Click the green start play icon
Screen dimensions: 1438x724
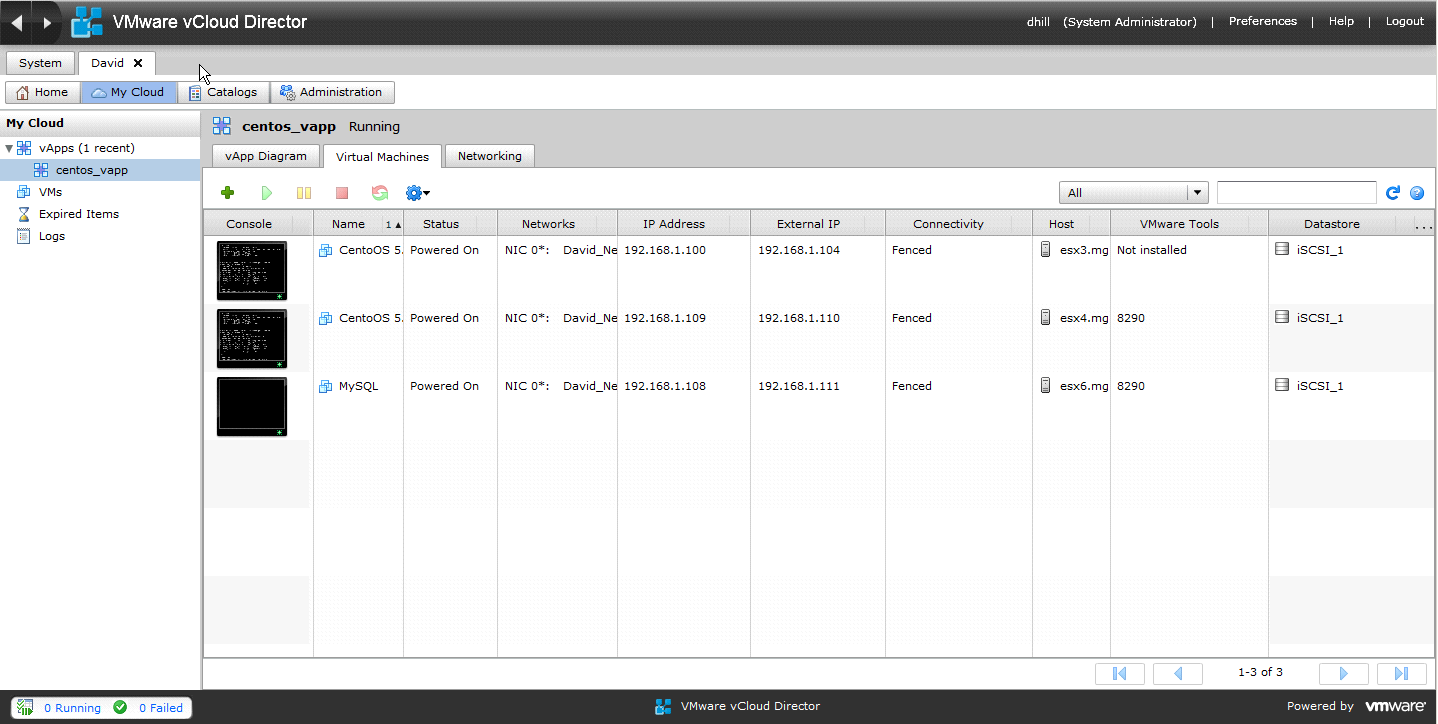point(266,193)
